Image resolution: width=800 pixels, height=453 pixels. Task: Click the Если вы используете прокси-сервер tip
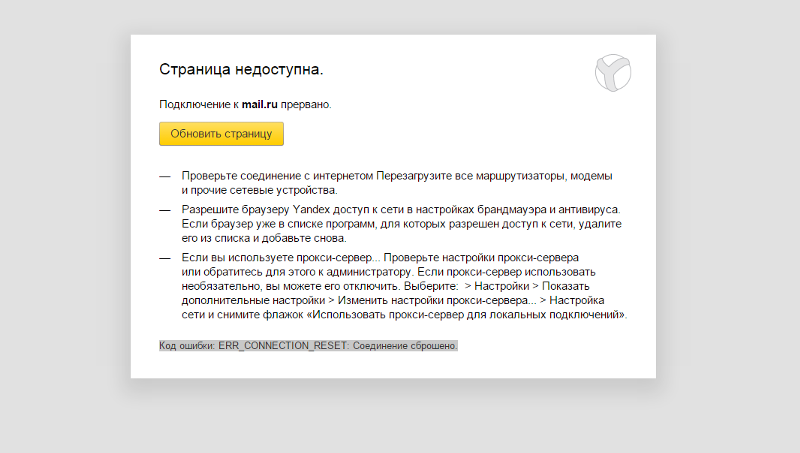click(404, 286)
